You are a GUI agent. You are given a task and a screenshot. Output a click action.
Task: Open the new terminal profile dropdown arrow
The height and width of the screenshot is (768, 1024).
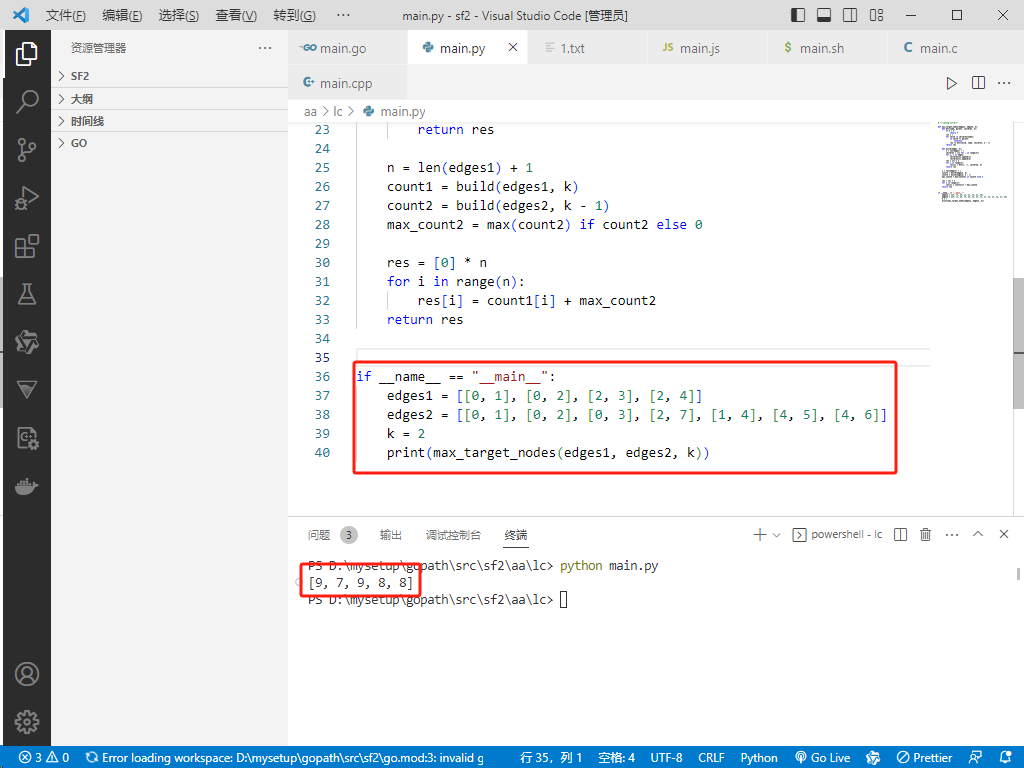pyautogui.click(x=776, y=535)
